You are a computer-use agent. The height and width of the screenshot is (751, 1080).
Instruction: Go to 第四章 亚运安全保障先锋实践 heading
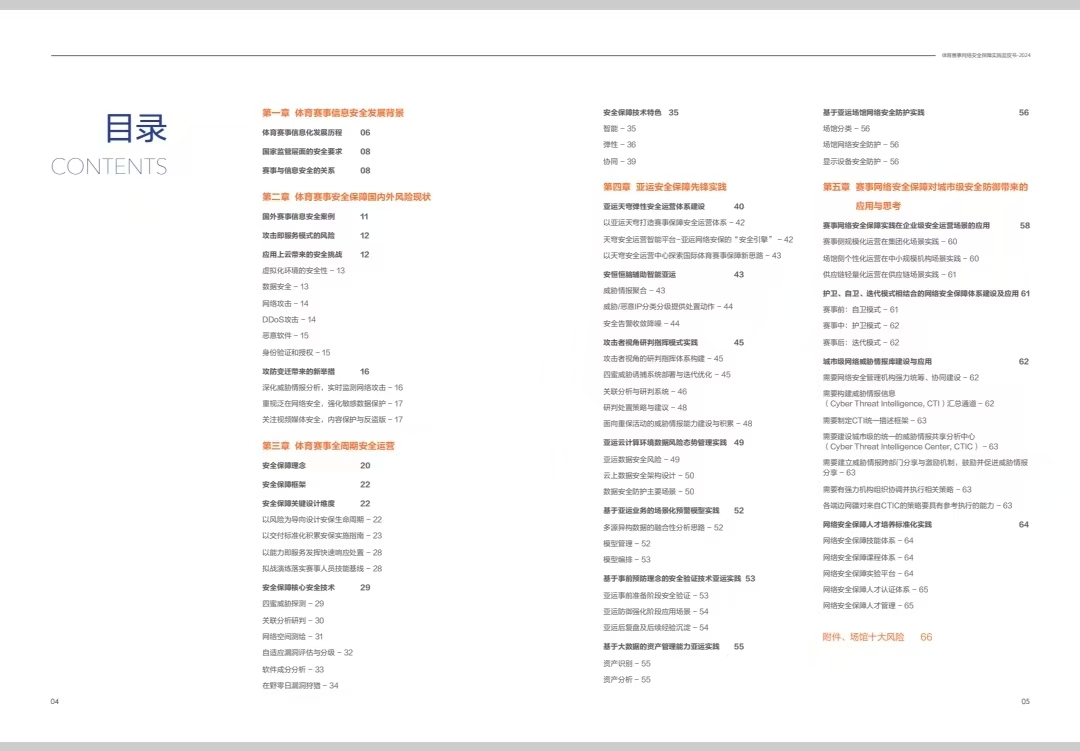tap(664, 187)
